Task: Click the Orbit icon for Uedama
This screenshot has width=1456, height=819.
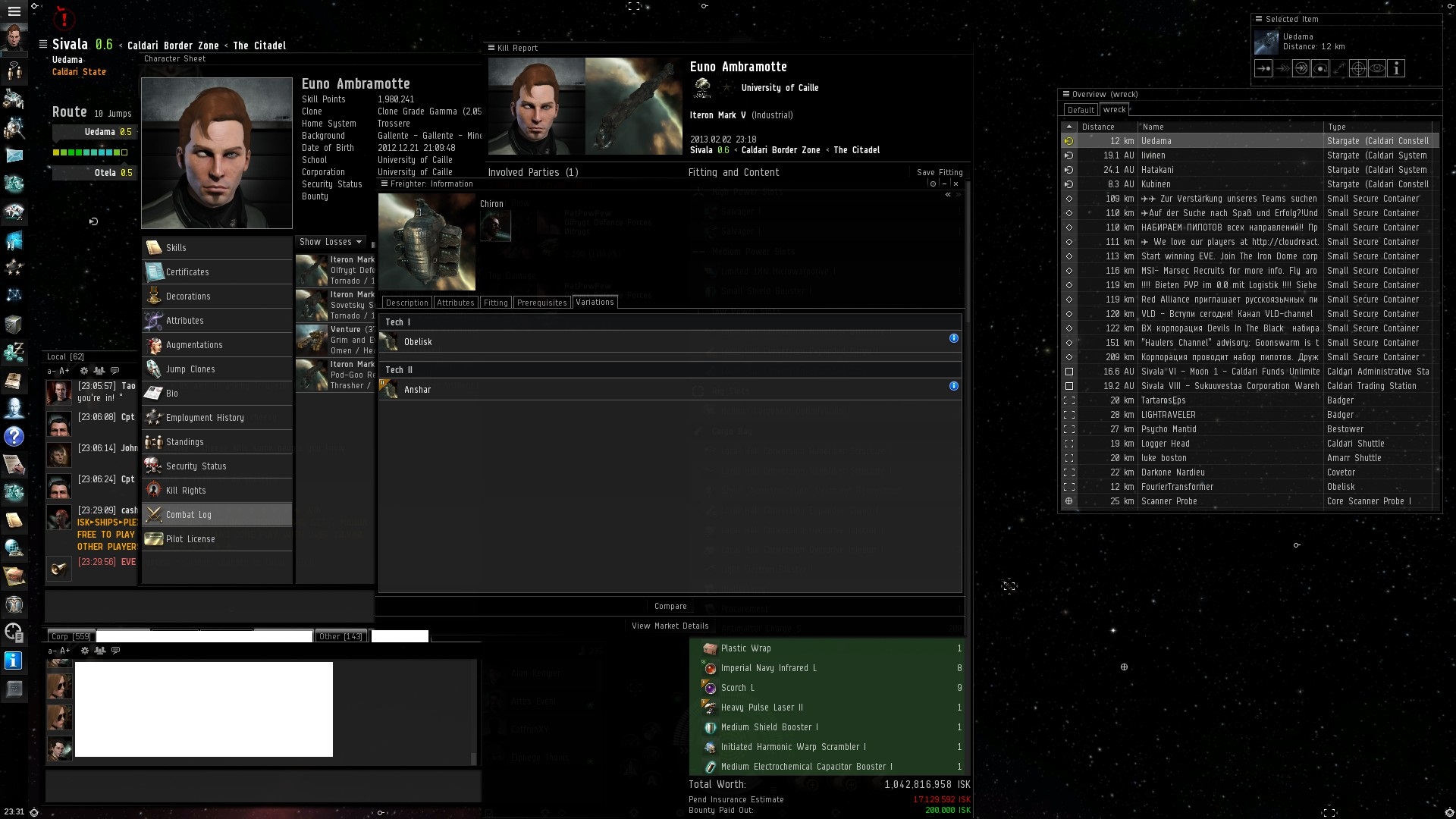Action: [x=1320, y=69]
